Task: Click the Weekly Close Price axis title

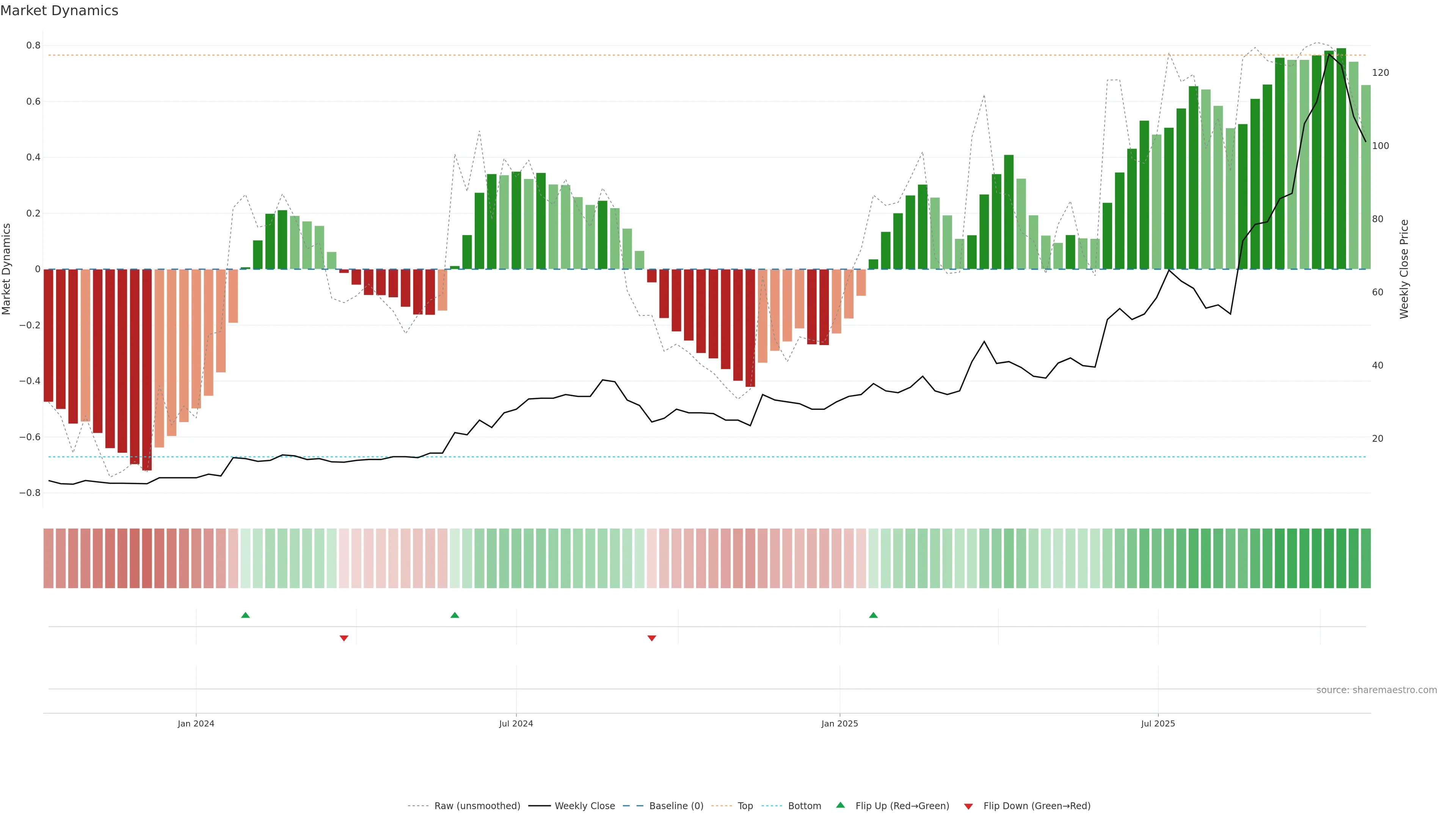Action: (x=1404, y=269)
